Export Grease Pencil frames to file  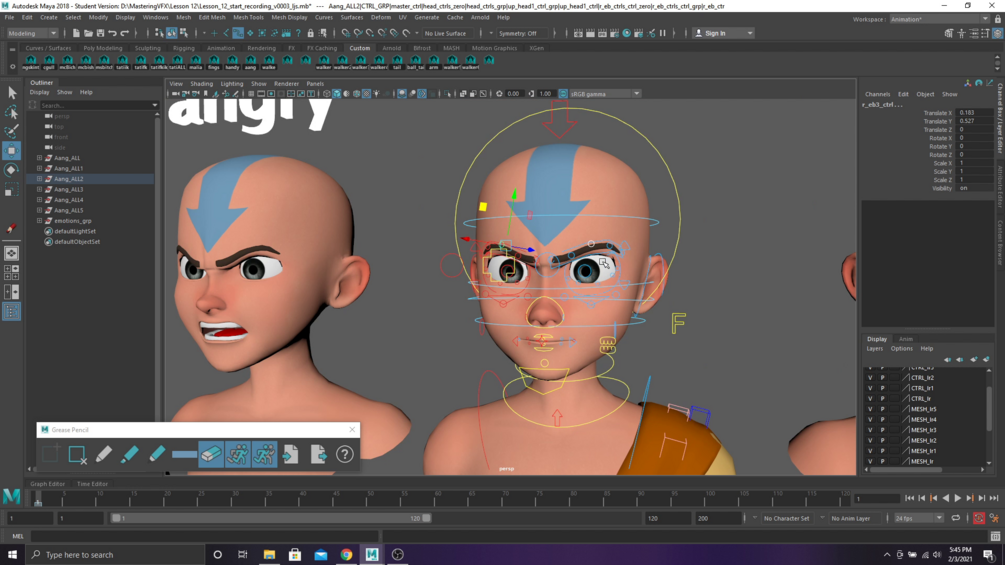pyautogui.click(x=318, y=454)
